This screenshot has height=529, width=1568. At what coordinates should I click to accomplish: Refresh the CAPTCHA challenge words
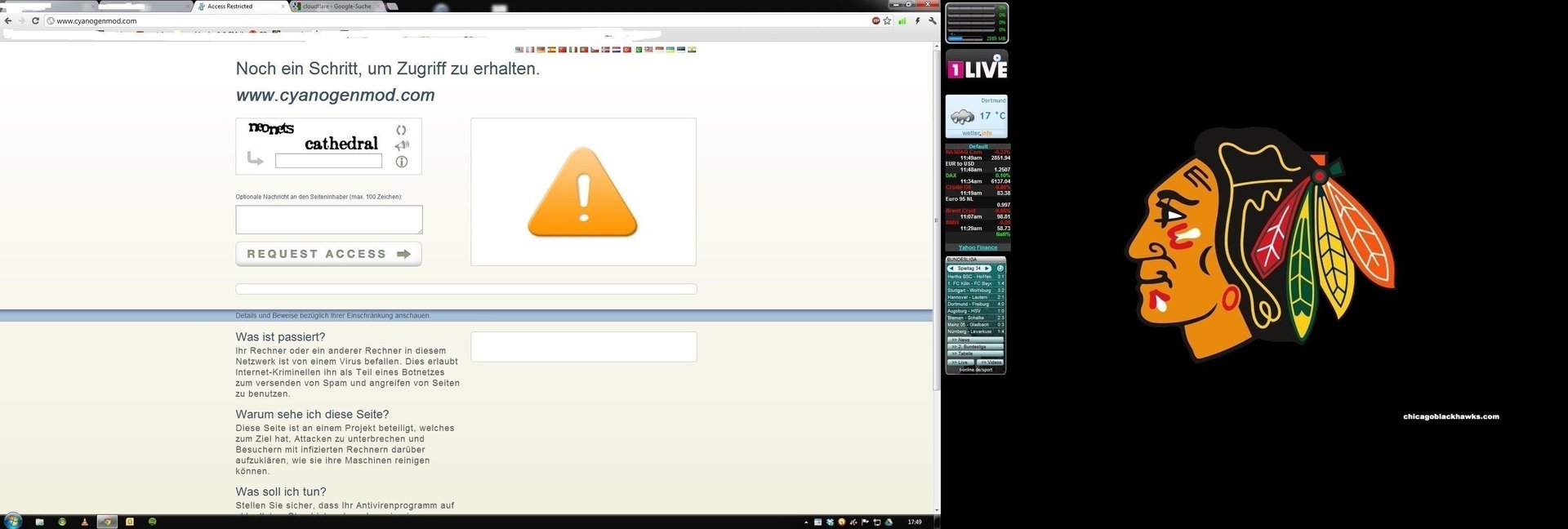click(x=401, y=130)
